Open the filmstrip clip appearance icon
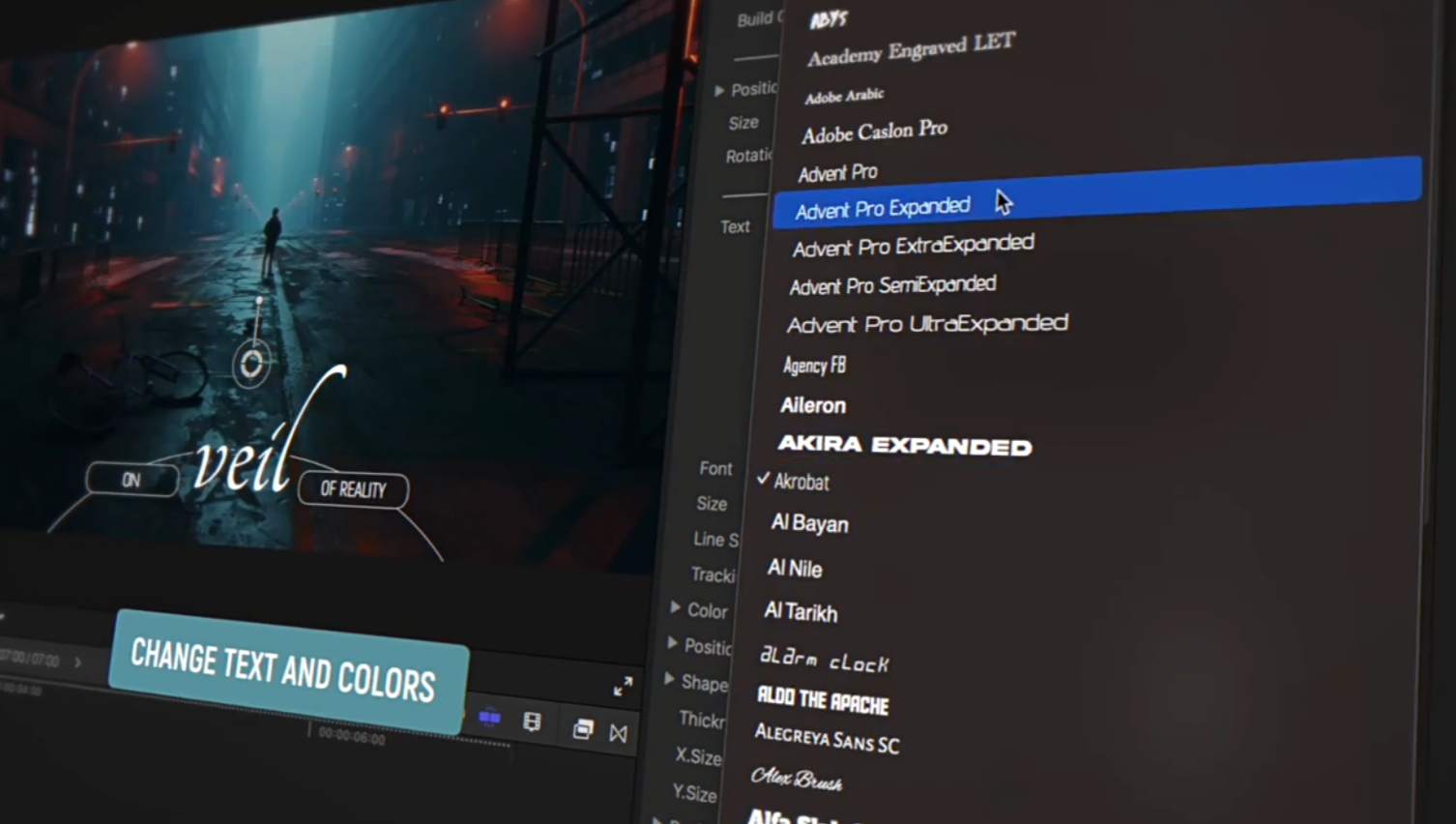Screen dimensions: 1456x824 532,721
